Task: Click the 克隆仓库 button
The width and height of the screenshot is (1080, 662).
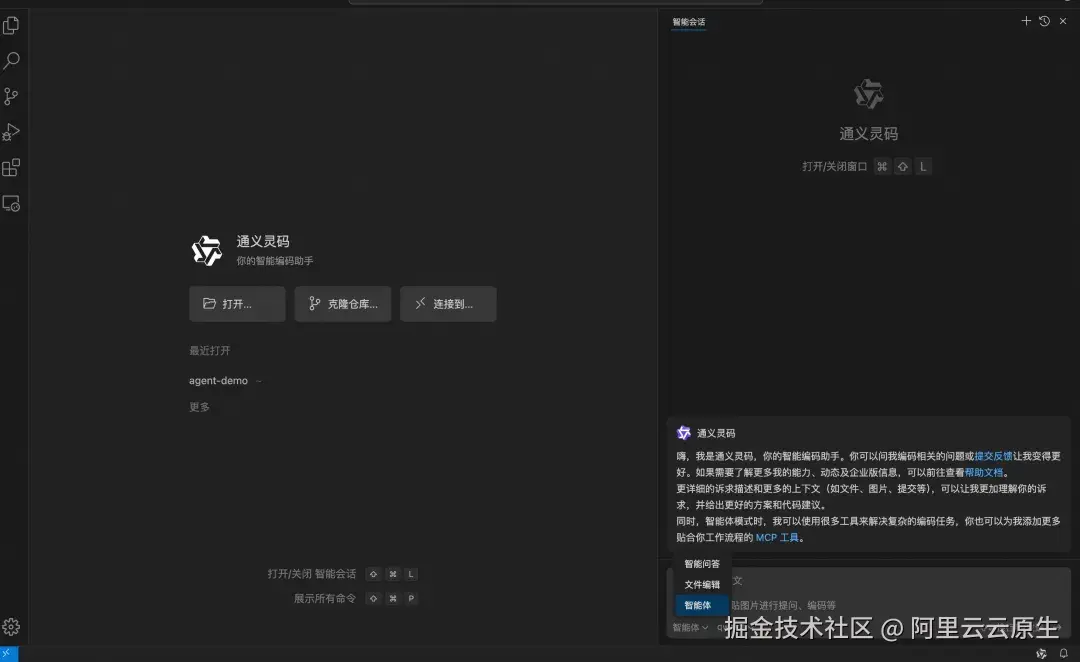Action: tap(342, 303)
